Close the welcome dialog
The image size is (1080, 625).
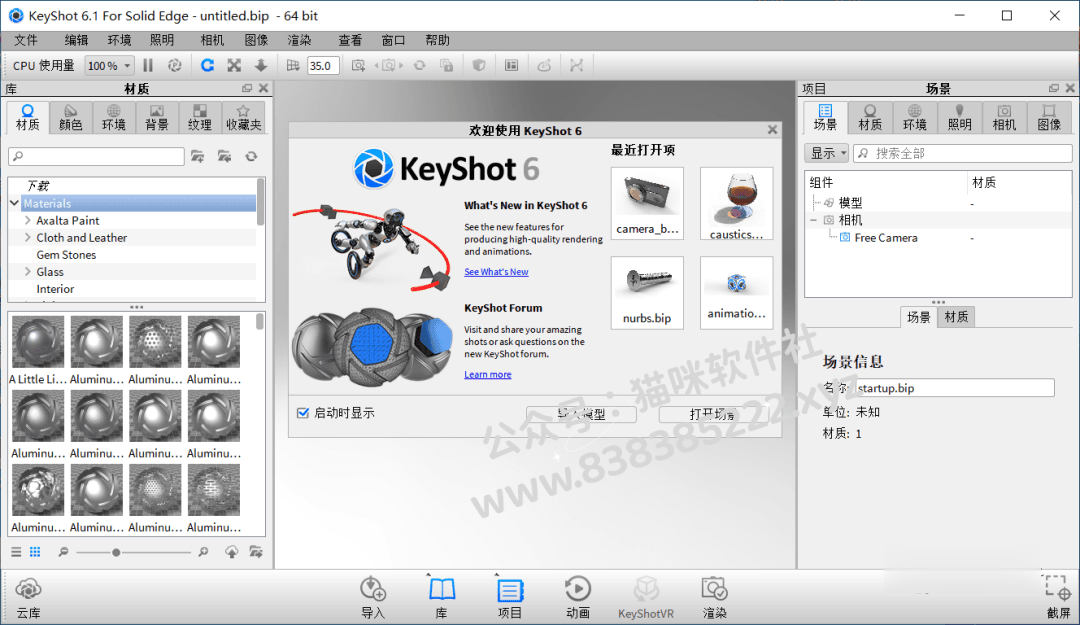(772, 130)
